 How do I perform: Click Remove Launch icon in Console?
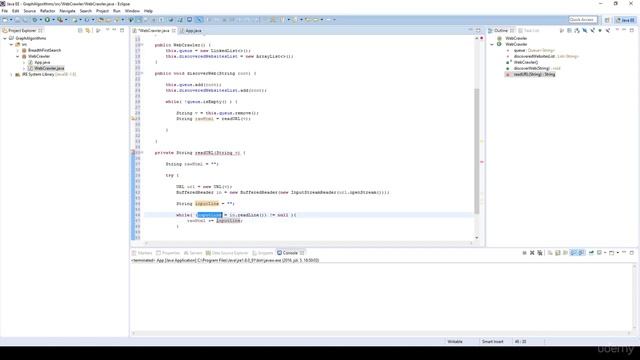532,253
